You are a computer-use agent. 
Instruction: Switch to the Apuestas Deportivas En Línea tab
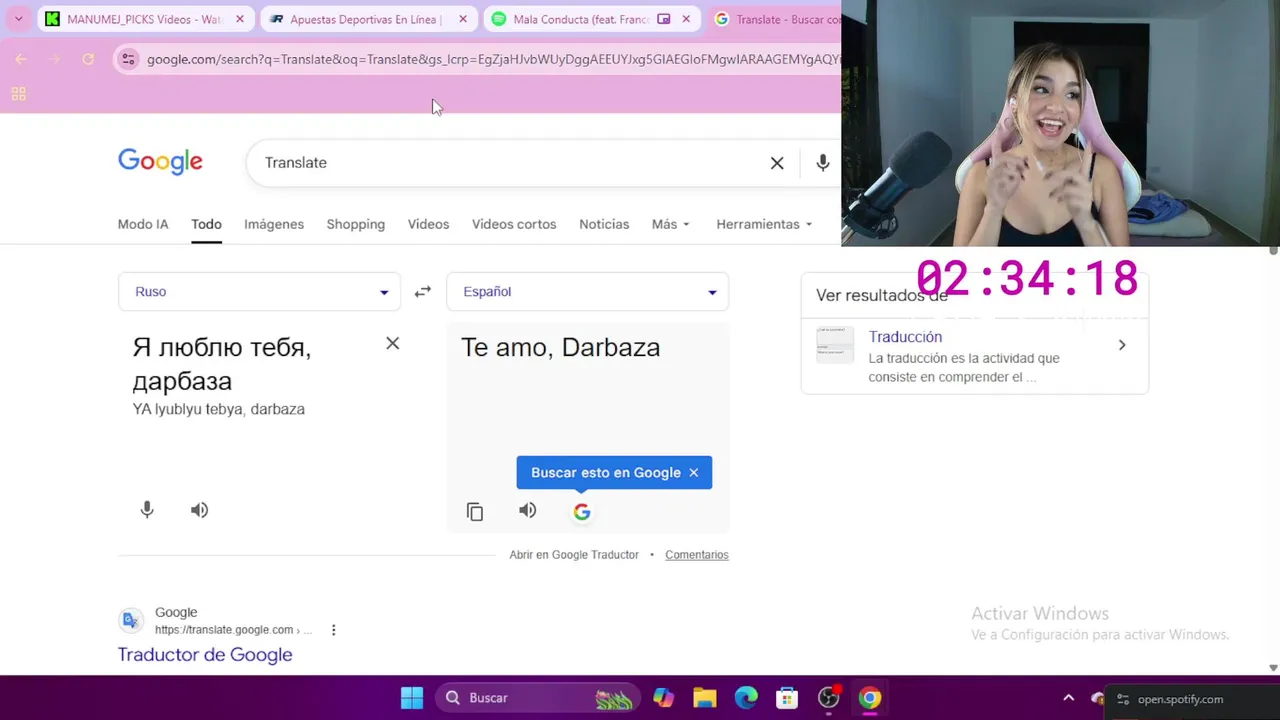[367, 19]
